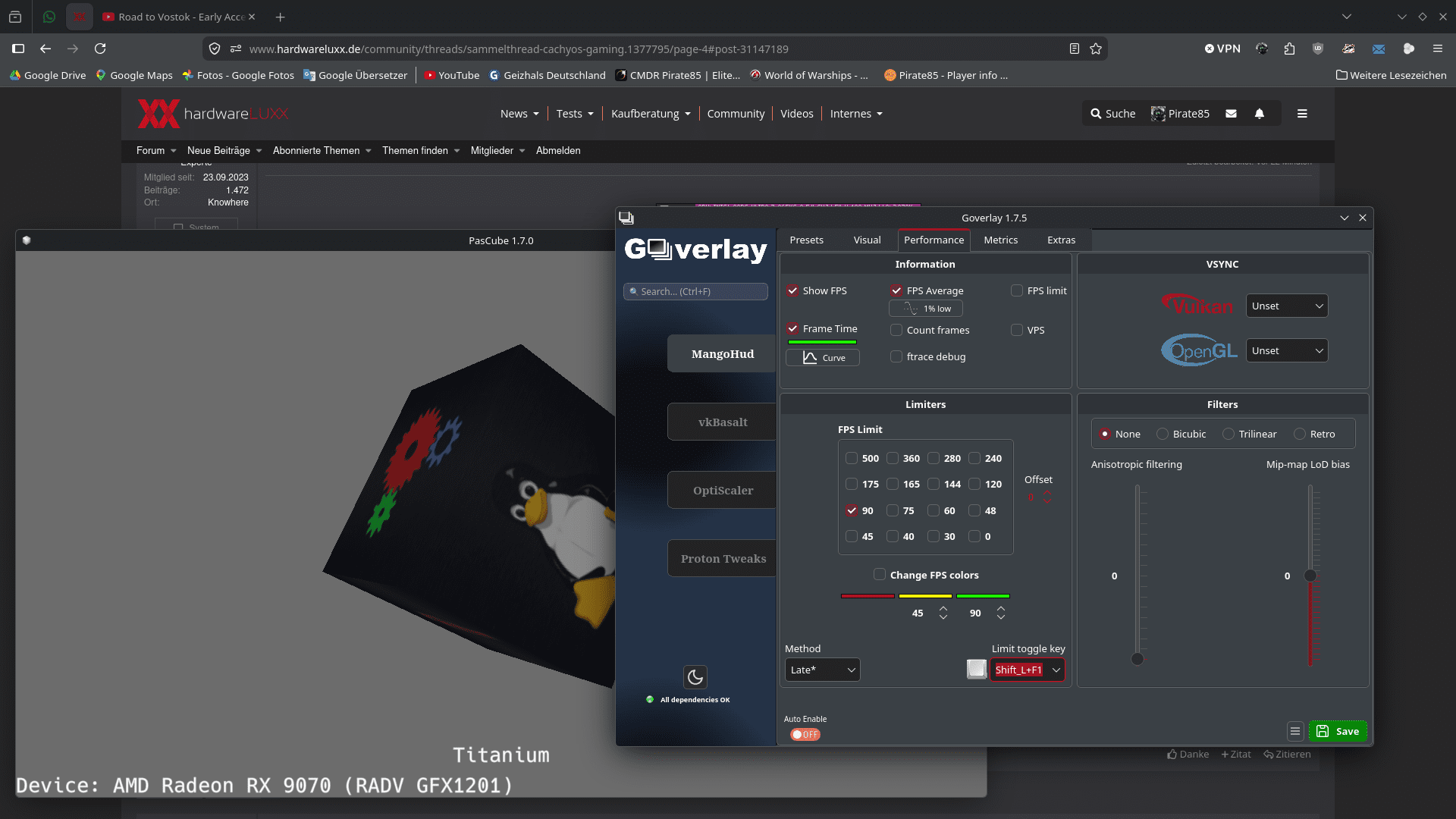Screen dimensions: 1456x819
Task: Open the browser extensions puzzle icon
Action: click(x=1289, y=49)
